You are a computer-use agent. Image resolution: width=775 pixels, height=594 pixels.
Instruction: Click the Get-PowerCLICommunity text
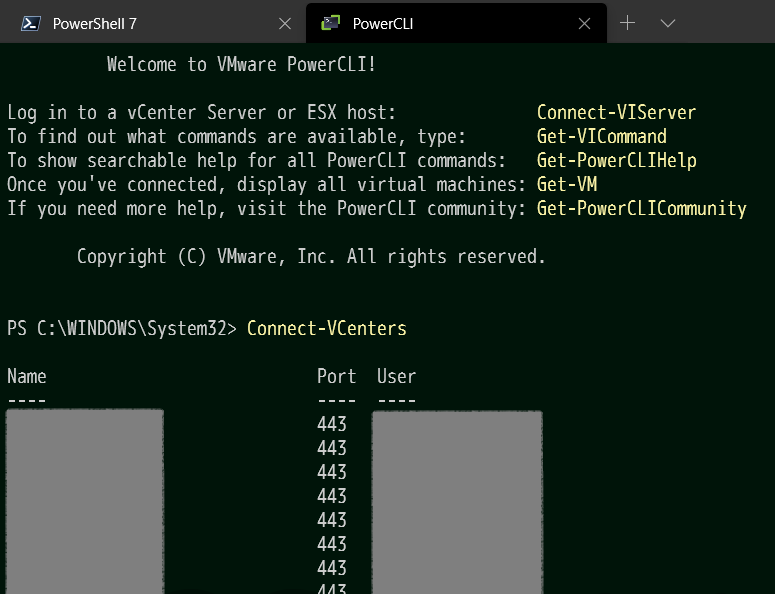642,209
